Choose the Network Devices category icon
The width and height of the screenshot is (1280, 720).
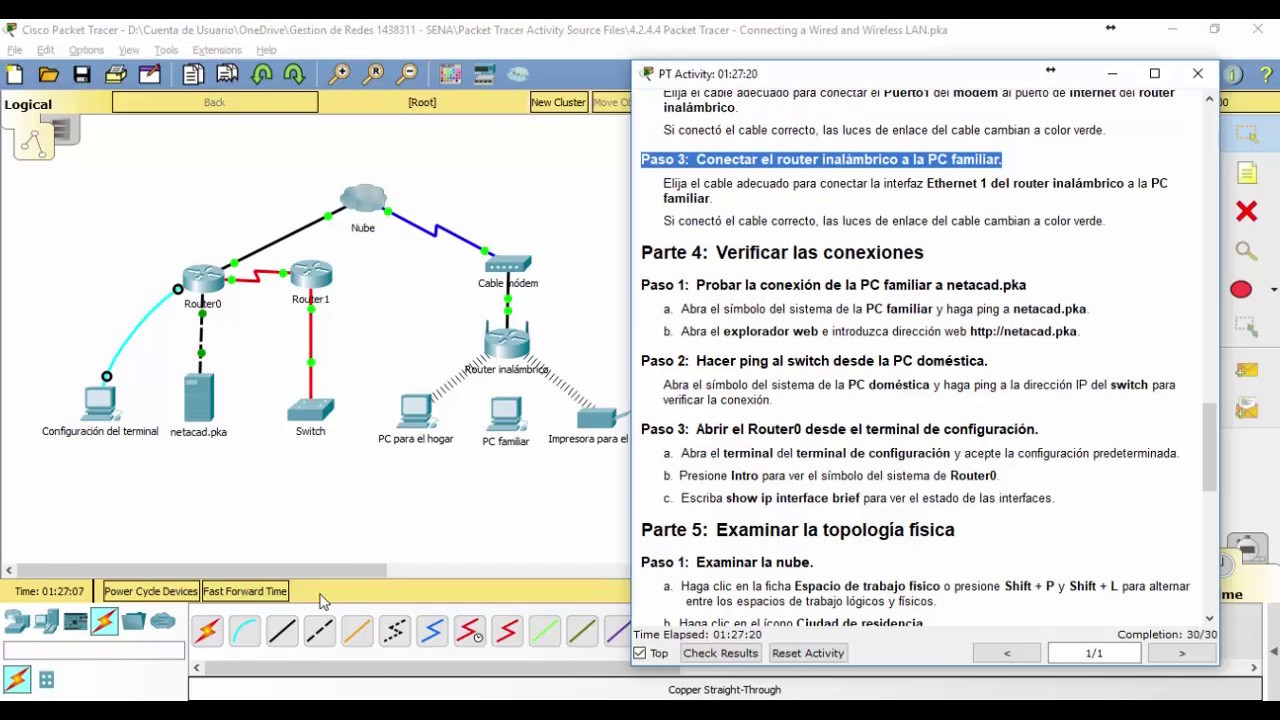click(x=17, y=622)
